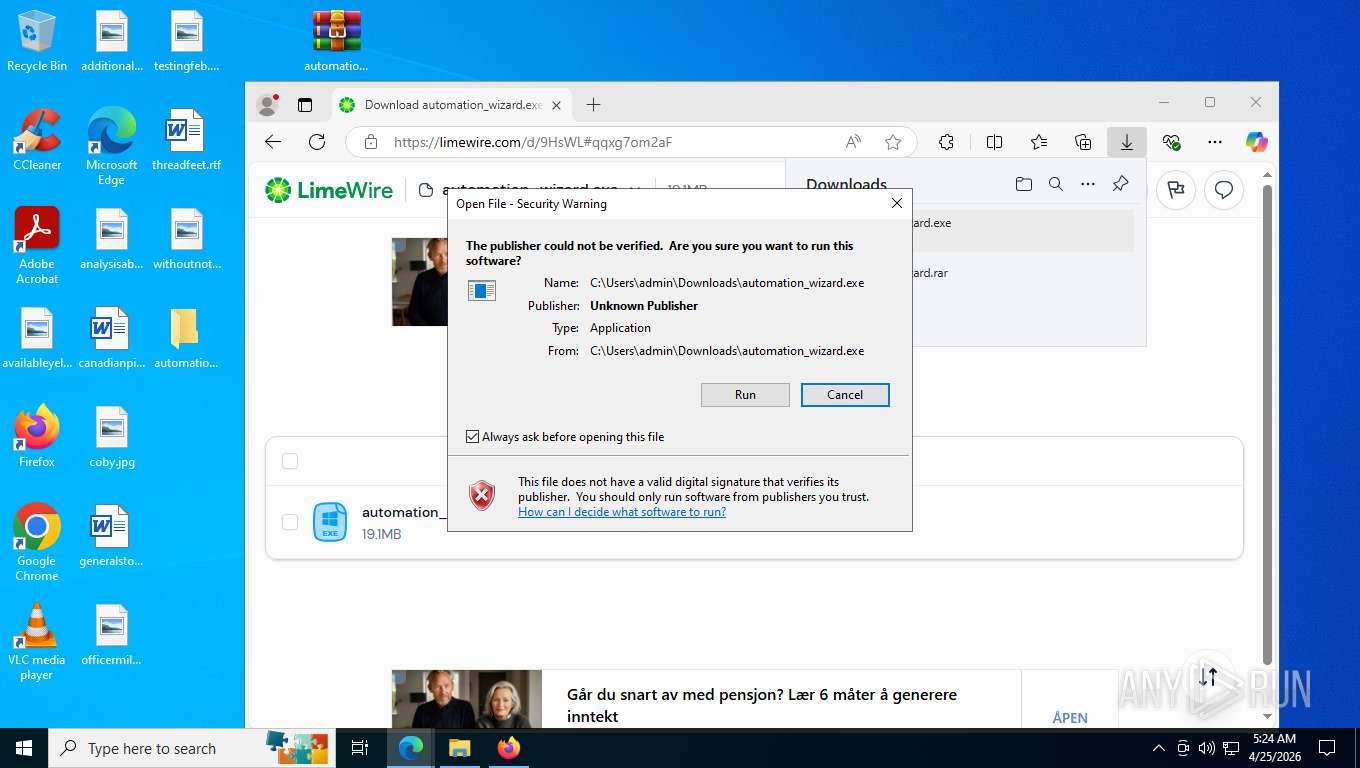
Task: Click Run in the Security Warning dialog
Action: pos(745,395)
